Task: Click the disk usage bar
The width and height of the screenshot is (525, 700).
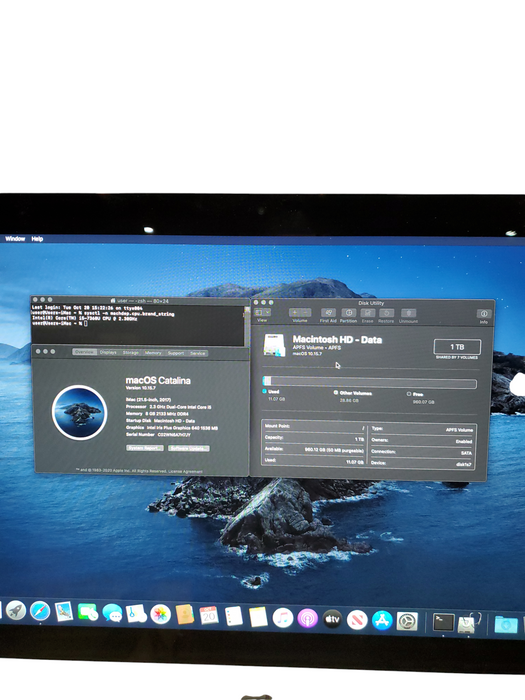Action: click(370, 382)
